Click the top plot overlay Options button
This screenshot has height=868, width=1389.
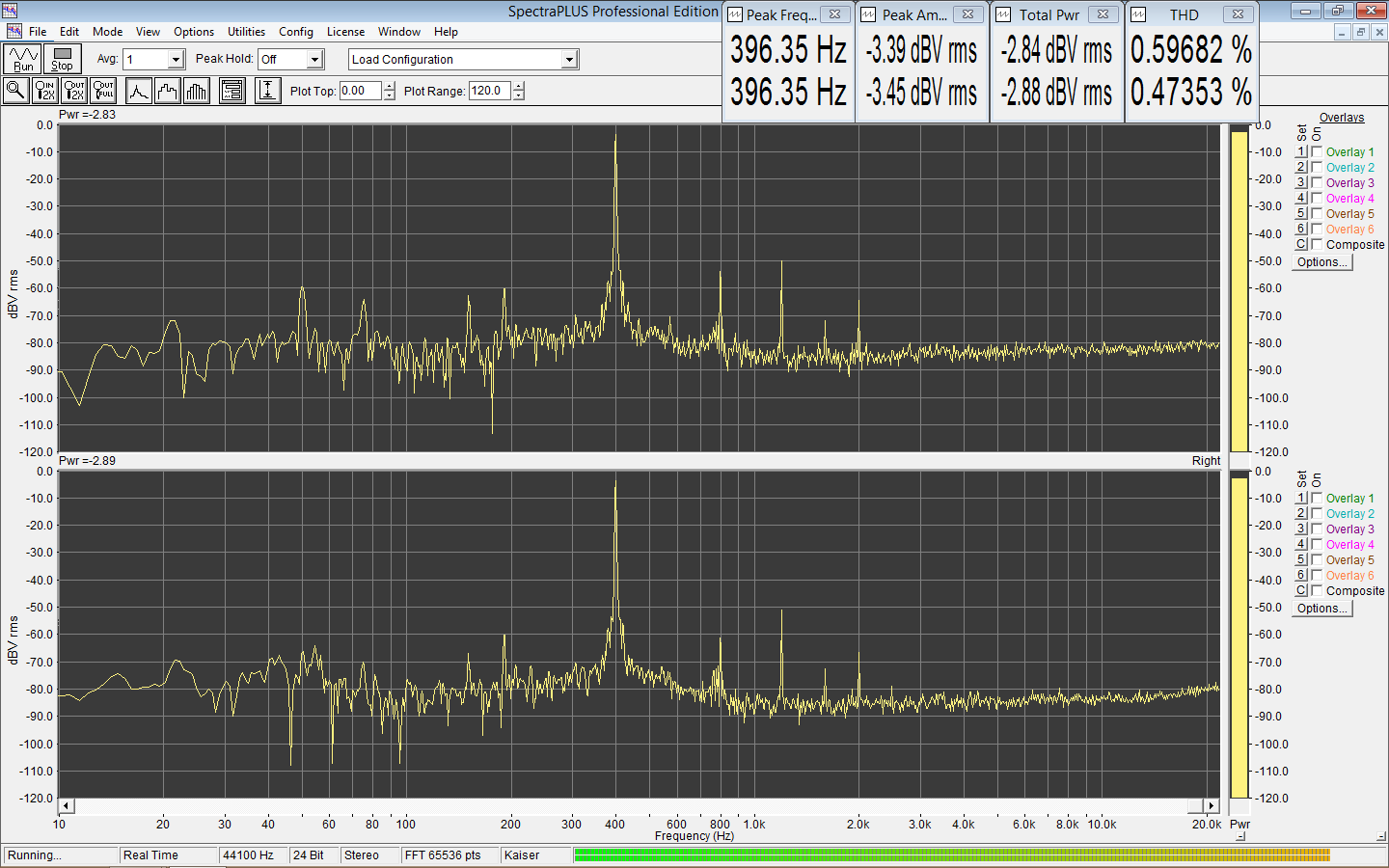1322,262
